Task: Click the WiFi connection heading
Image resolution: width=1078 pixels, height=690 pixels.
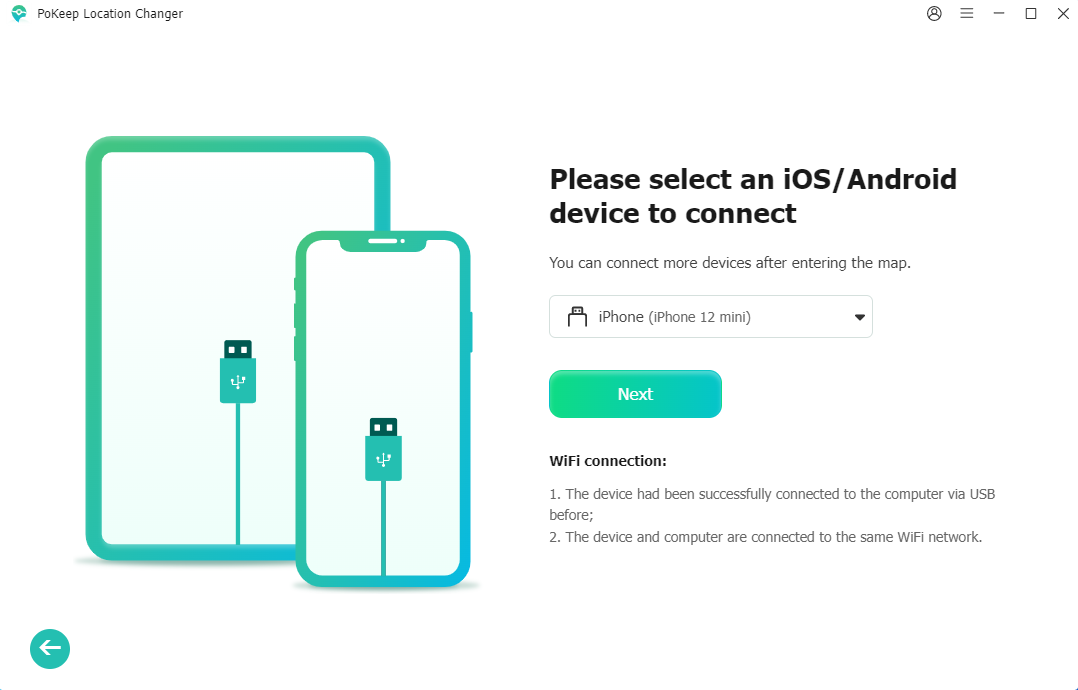Action: click(x=608, y=461)
